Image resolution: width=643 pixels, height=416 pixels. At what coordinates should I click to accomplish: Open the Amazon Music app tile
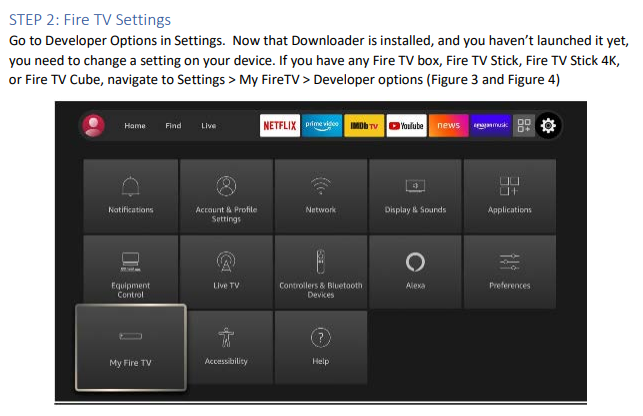point(490,126)
